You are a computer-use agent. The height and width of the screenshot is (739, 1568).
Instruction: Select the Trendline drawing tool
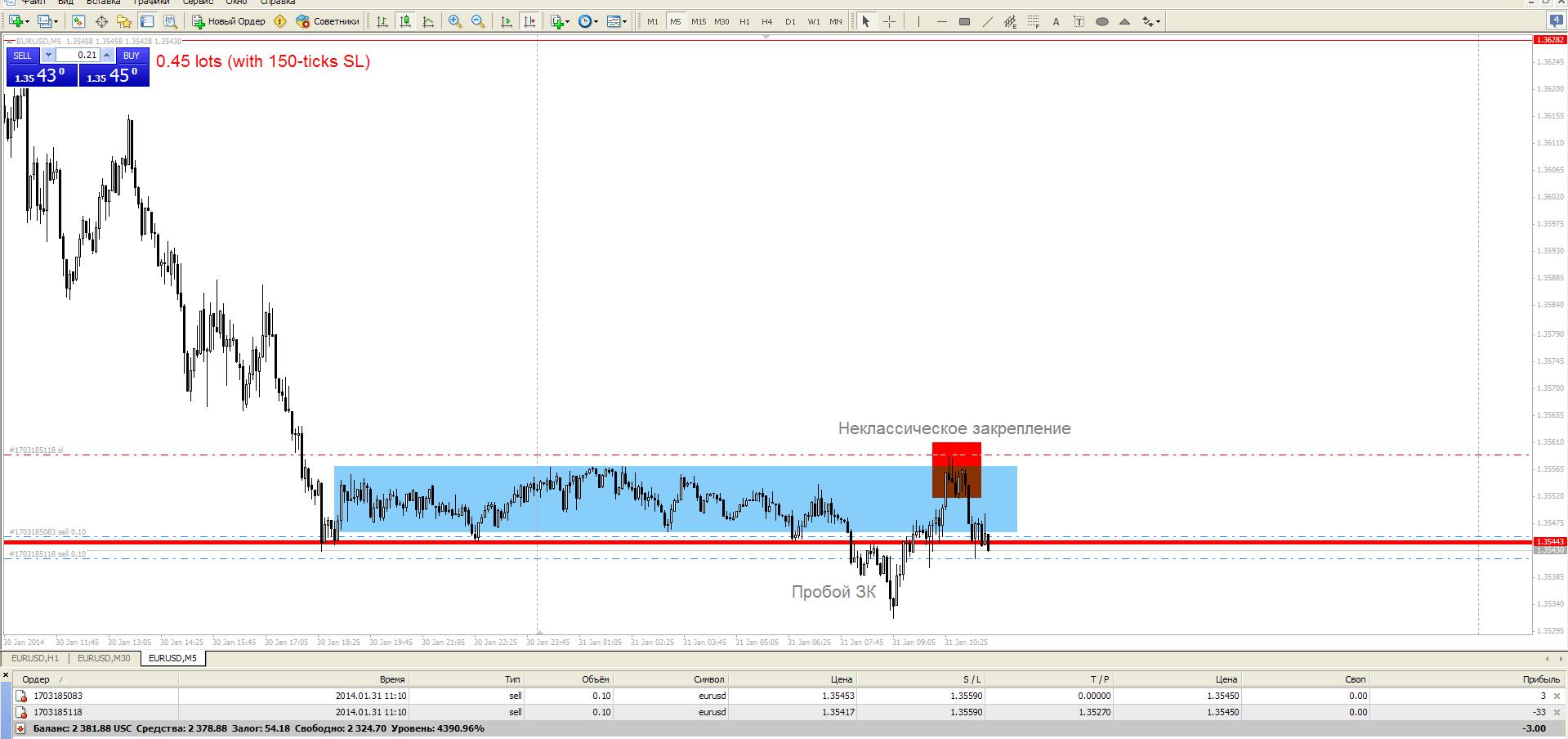987,22
